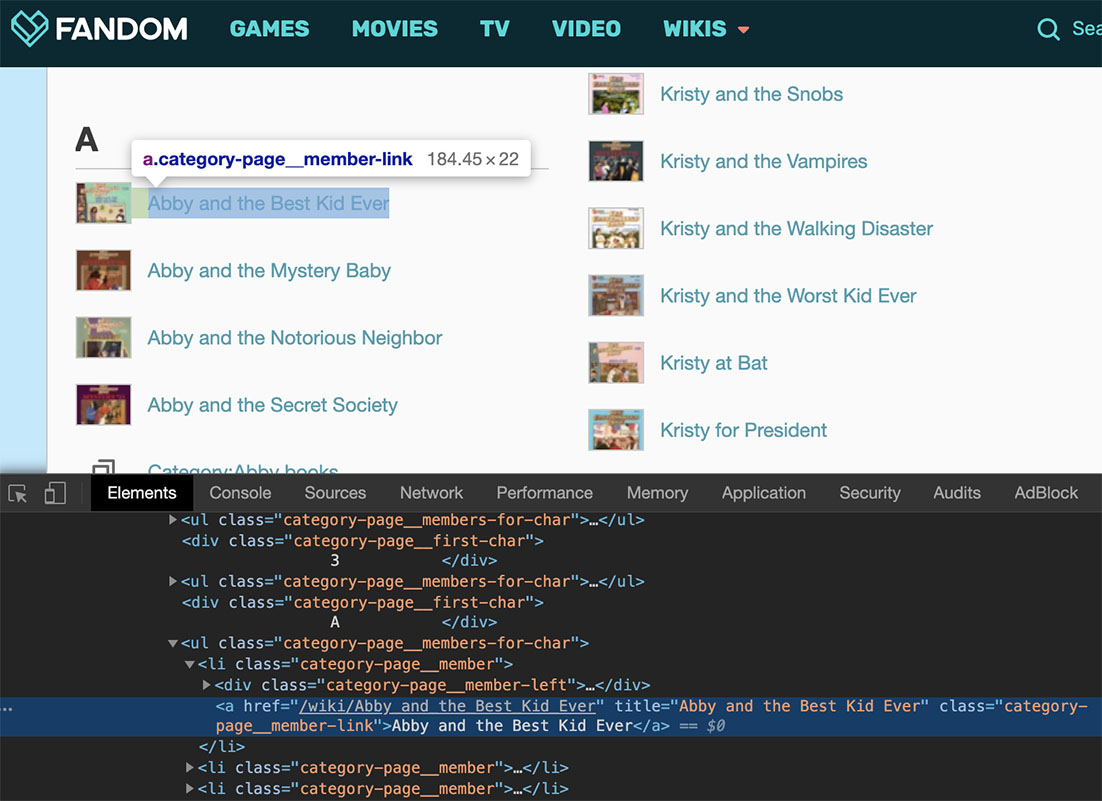Select the inspect element tool in DevTools

tap(17, 493)
